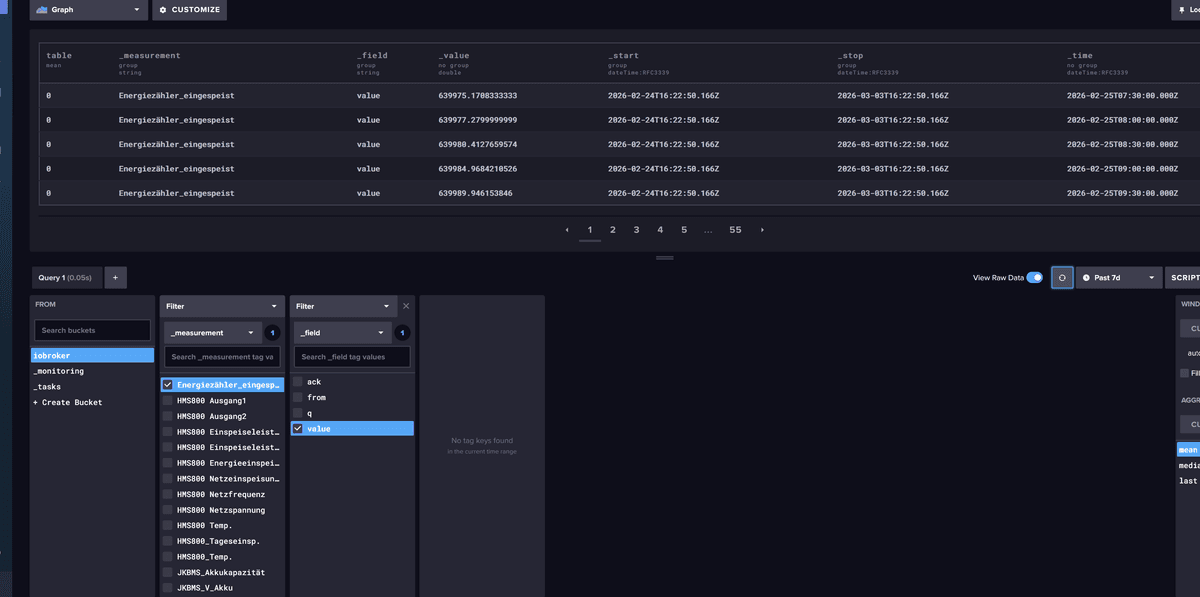Enable the ack field checkbox
The height and width of the screenshot is (597, 1200).
tap(298, 382)
